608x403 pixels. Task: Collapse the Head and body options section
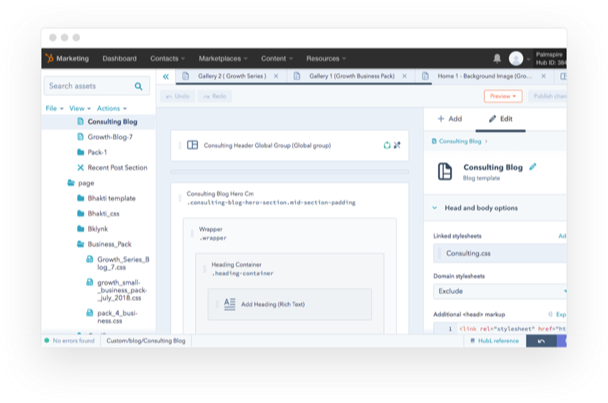click(x=434, y=208)
